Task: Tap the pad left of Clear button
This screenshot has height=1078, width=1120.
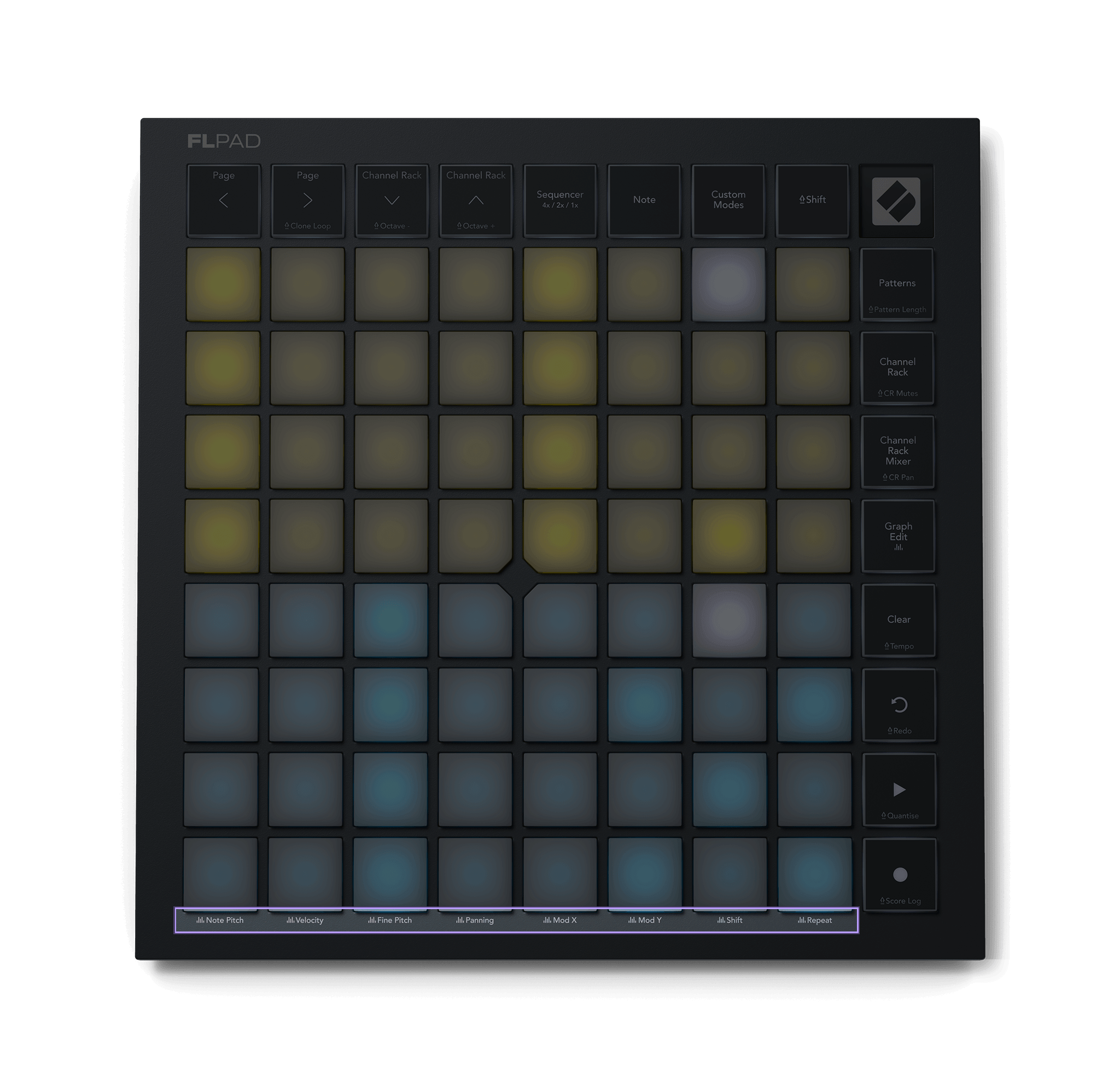Action: tap(814, 620)
